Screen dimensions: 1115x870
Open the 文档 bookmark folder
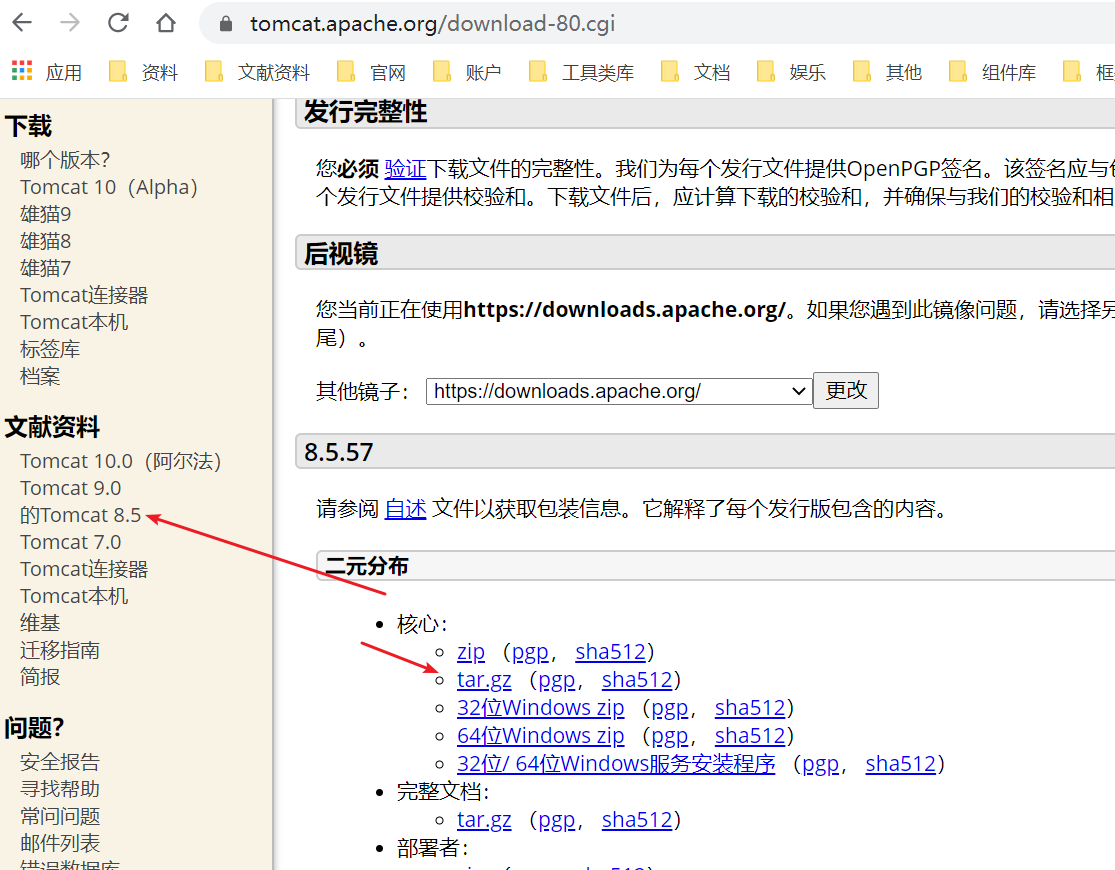[x=695, y=72]
